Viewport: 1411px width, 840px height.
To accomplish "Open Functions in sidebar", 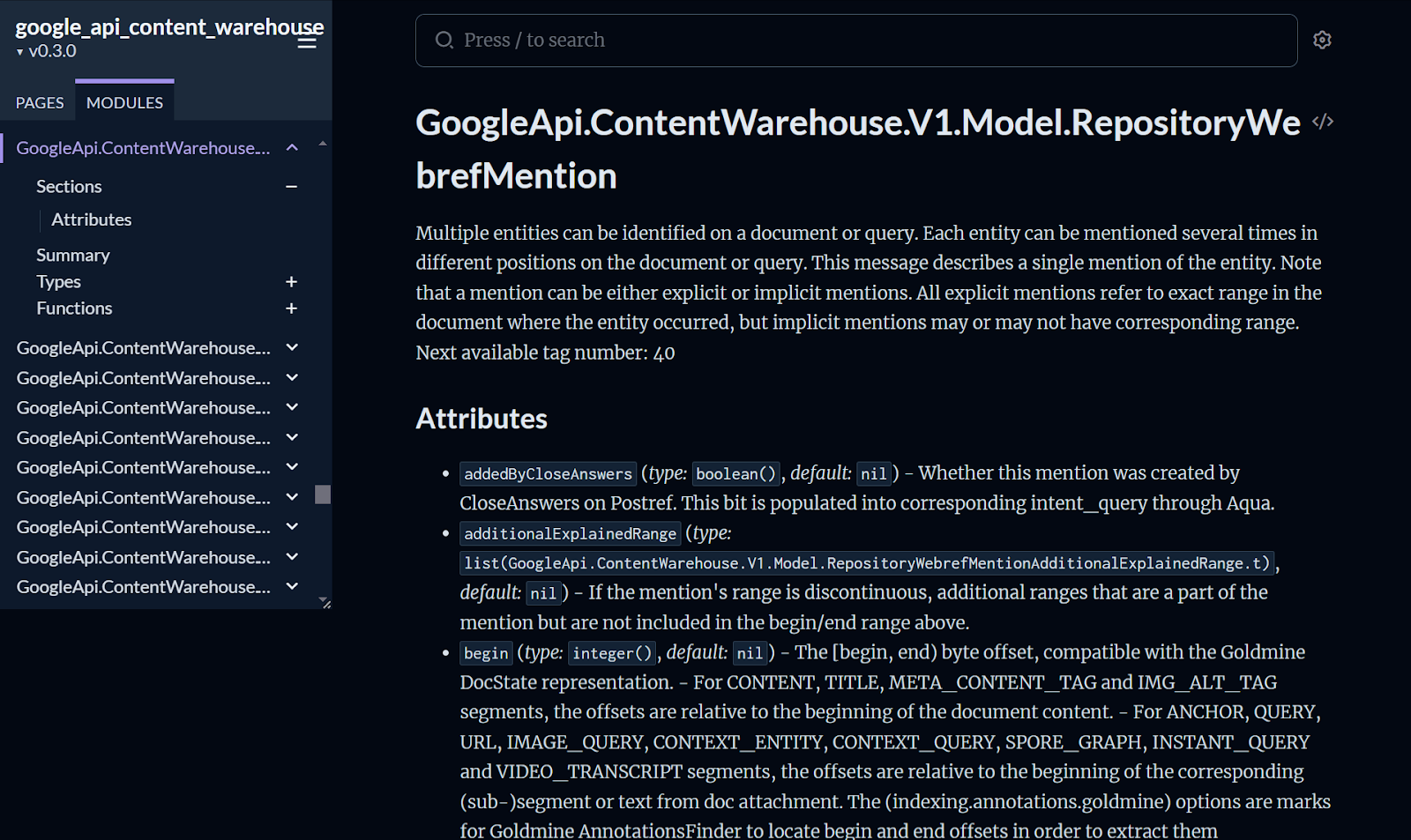I will (x=74, y=308).
